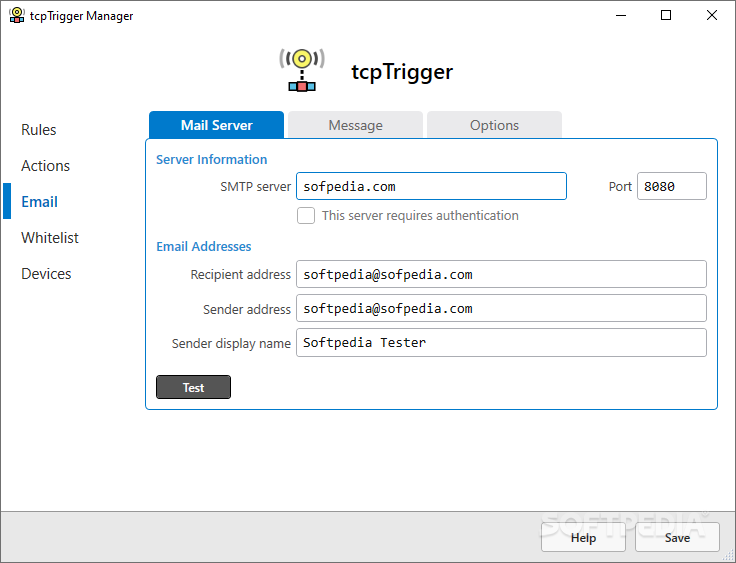This screenshot has width=736, height=563.
Task: Click the 'Sender display name' label
Action: coord(231,344)
